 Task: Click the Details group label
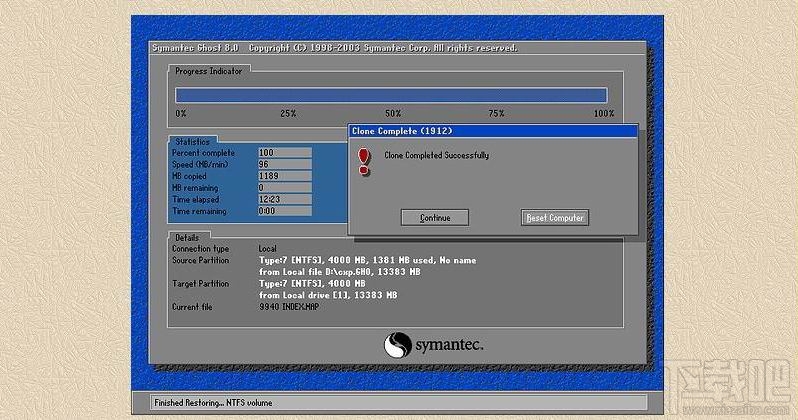coord(187,238)
